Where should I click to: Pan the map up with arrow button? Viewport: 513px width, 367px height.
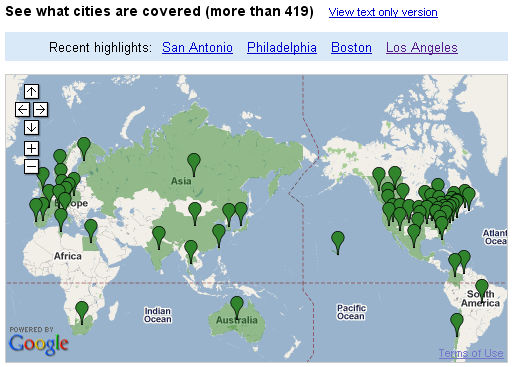coord(31,91)
